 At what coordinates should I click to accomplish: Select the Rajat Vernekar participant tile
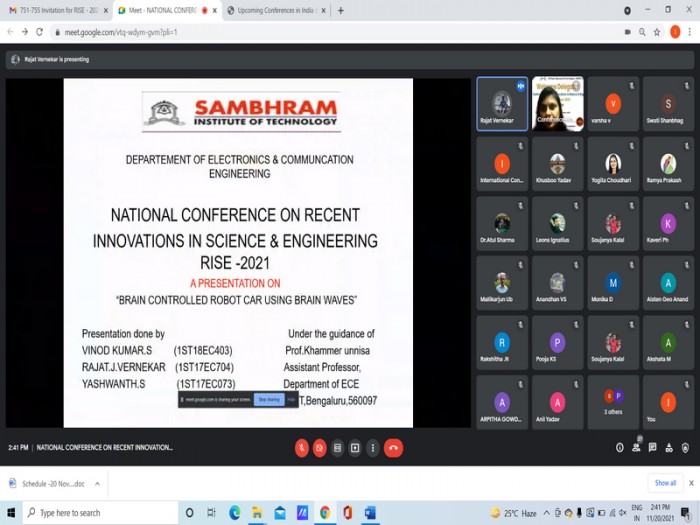click(502, 104)
